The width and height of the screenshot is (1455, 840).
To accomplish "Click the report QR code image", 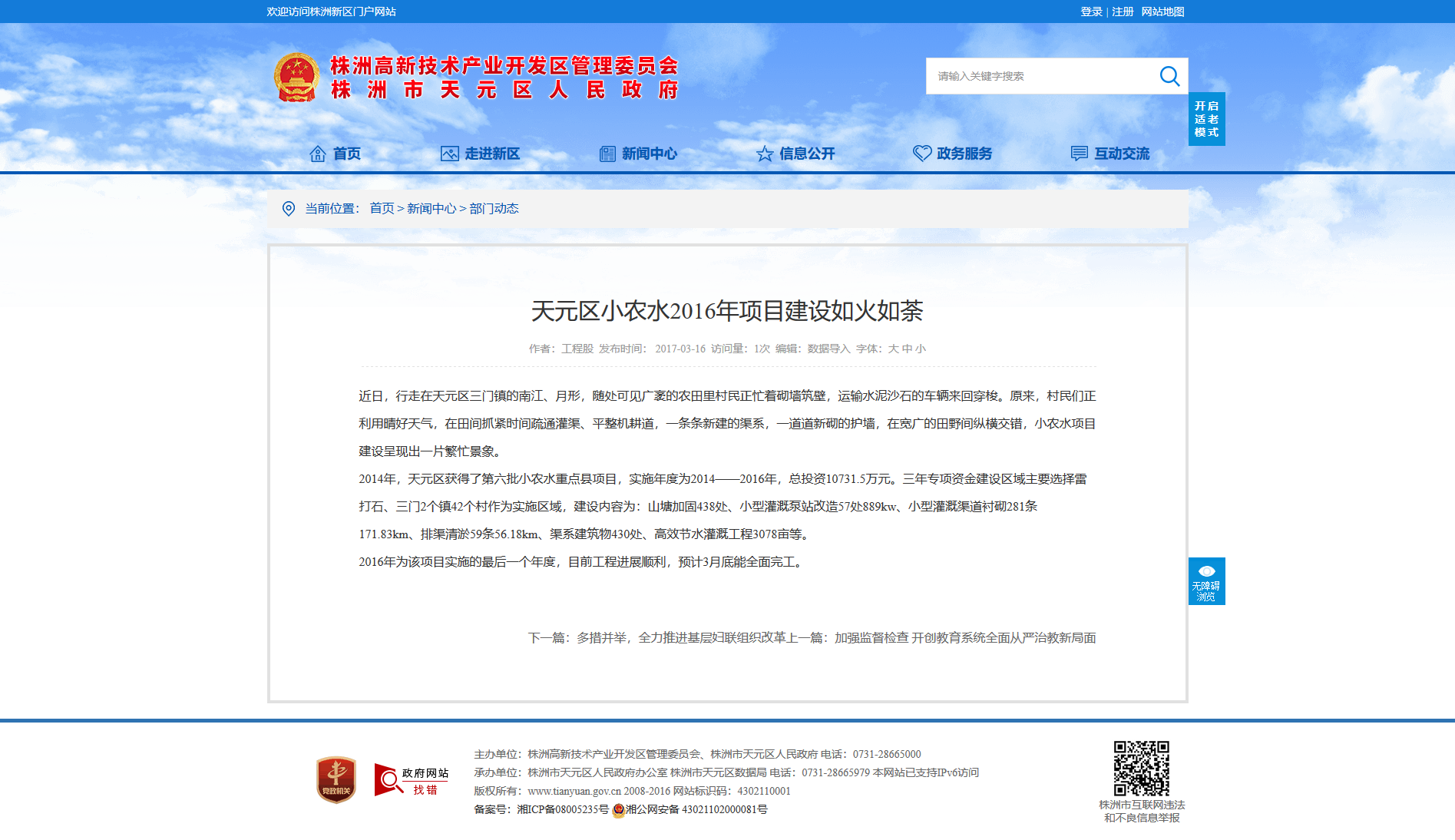I will pos(1142,768).
